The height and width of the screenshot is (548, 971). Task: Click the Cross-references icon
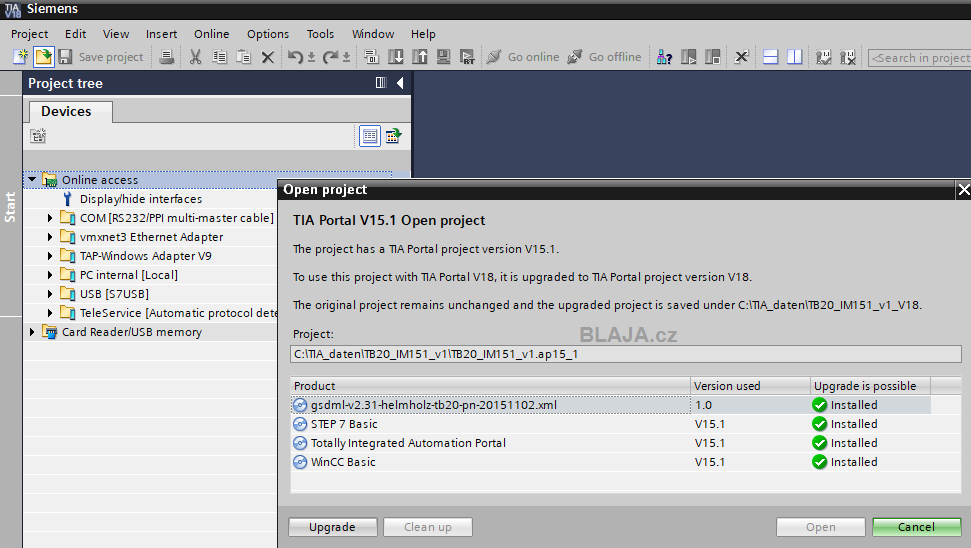(x=741, y=57)
